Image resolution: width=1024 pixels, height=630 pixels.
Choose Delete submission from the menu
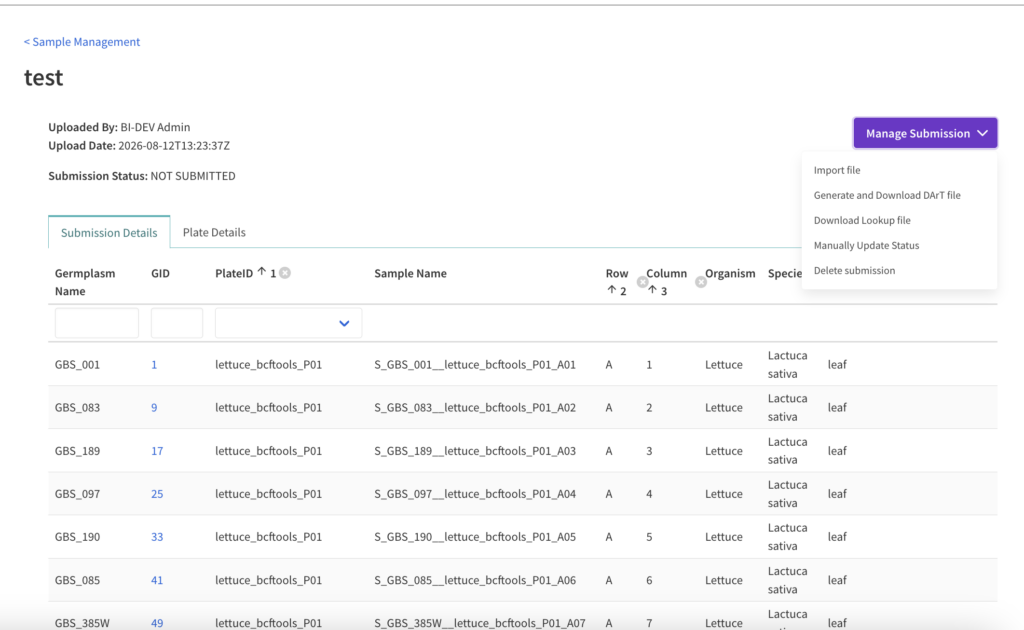[x=854, y=270]
